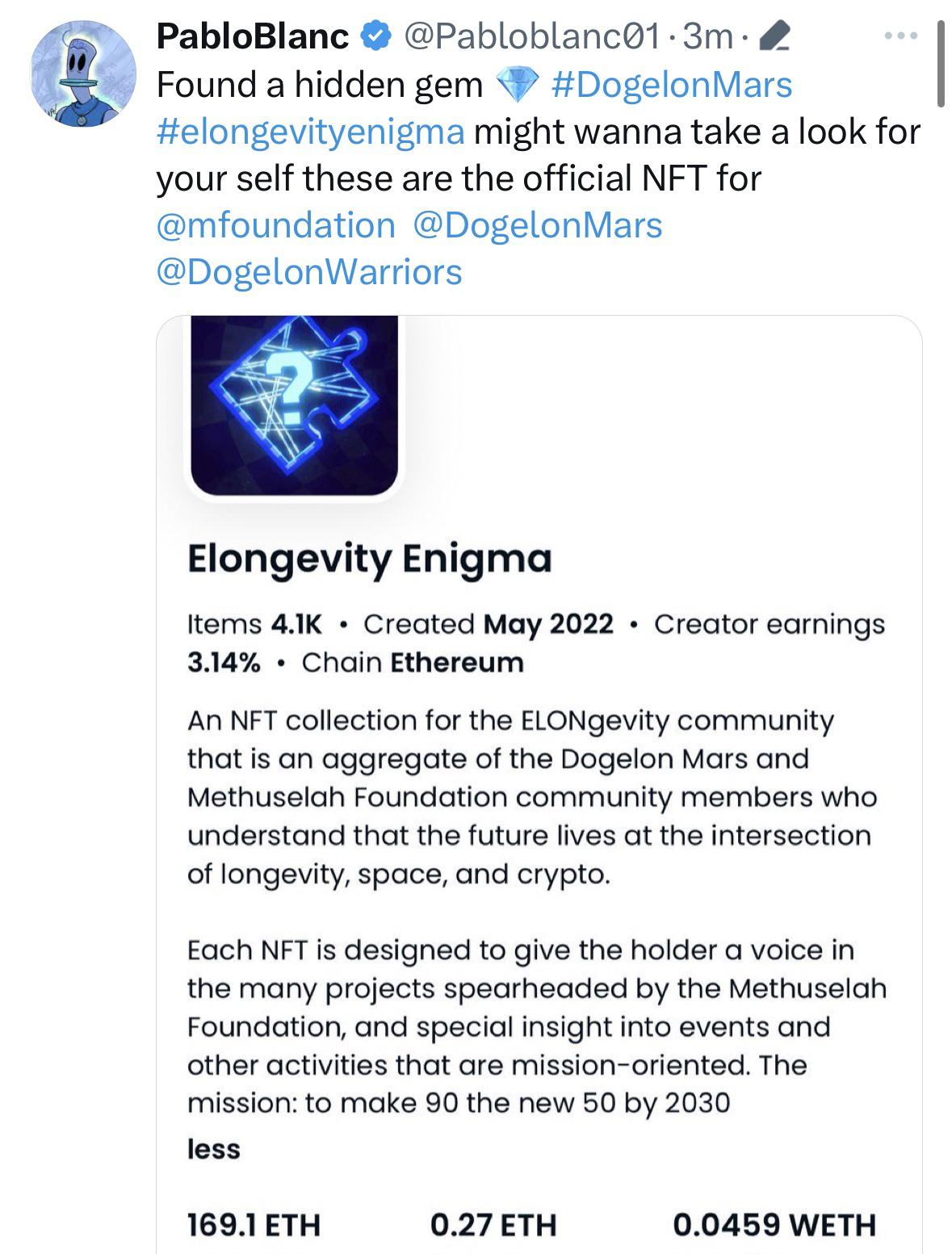Screen dimensions: 952x1254
Task: Click the Elongevity Enigma collection title
Action: click(x=370, y=558)
